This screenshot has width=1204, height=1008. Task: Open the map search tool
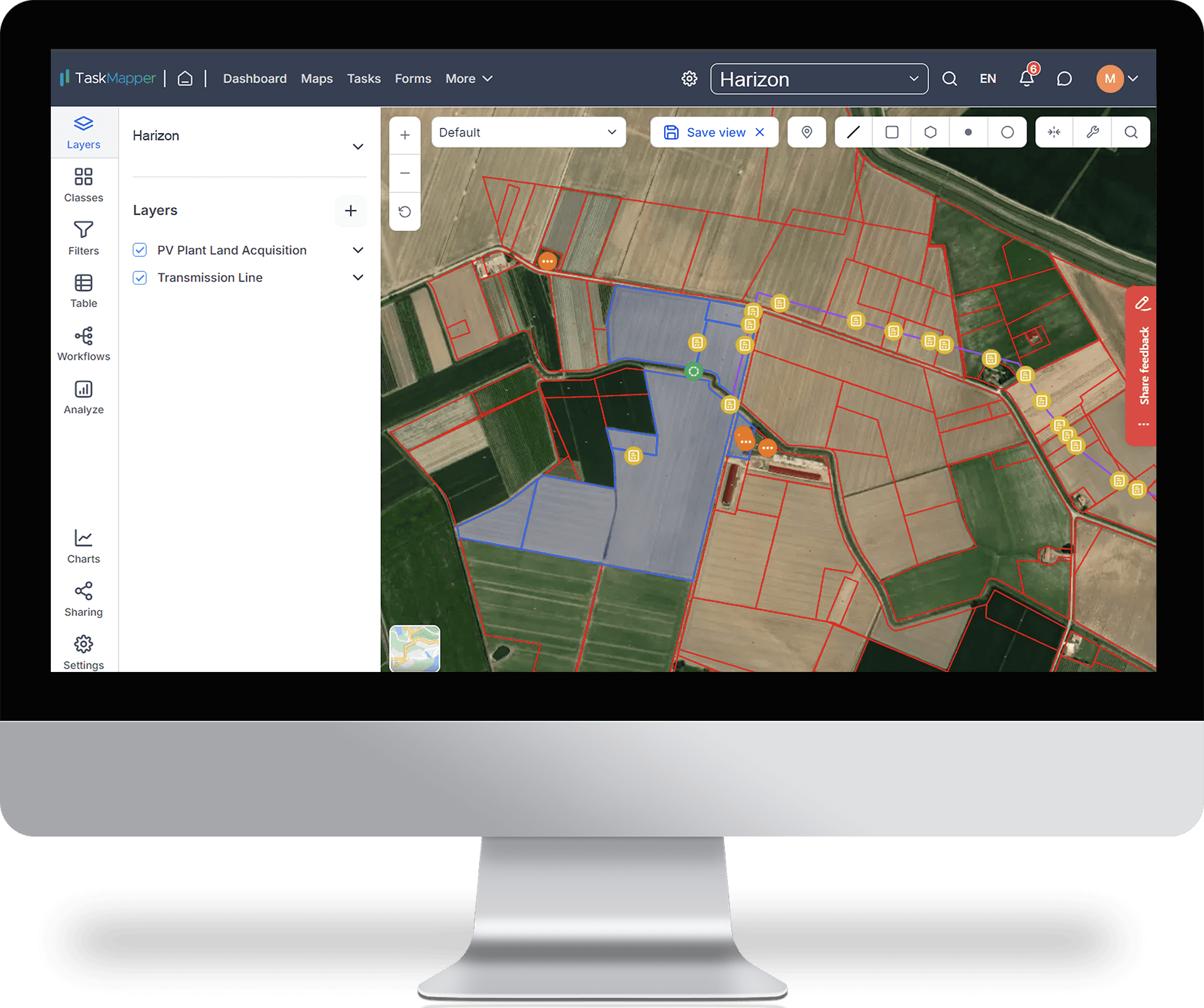click(x=1131, y=132)
